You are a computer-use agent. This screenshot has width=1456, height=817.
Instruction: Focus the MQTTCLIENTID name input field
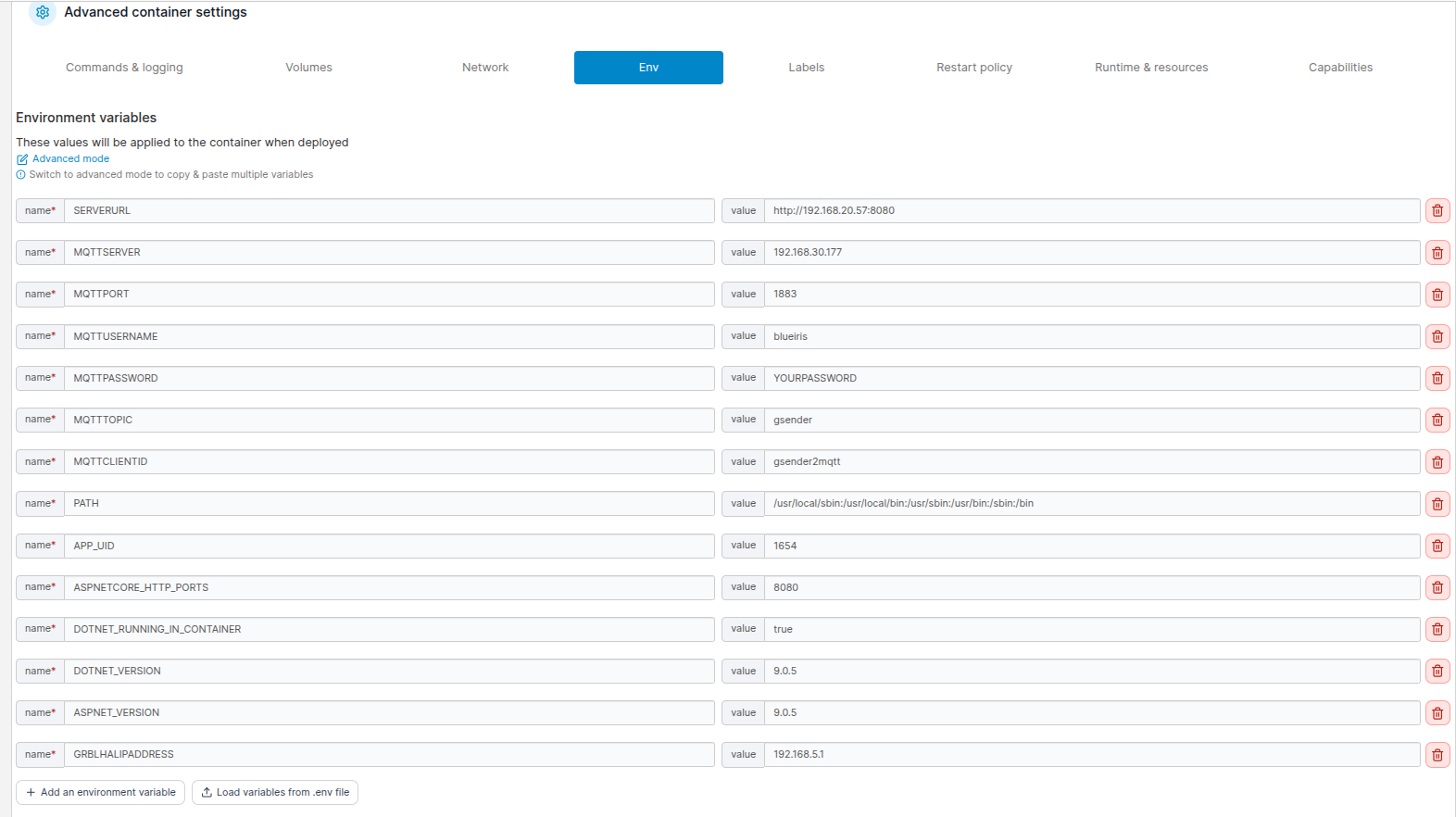pyautogui.click(x=389, y=461)
